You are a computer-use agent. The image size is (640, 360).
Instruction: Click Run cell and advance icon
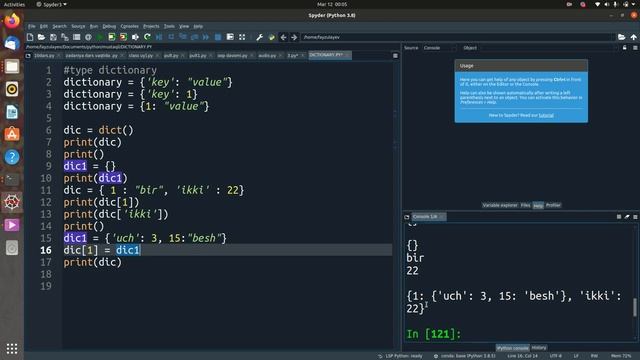point(123,37)
